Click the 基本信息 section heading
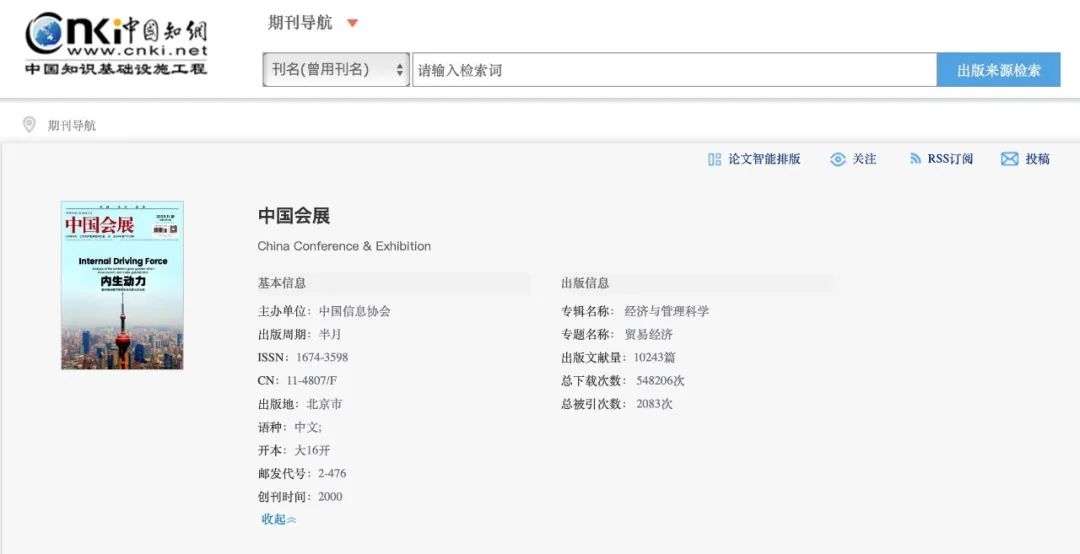The height and width of the screenshot is (554, 1080). click(282, 283)
